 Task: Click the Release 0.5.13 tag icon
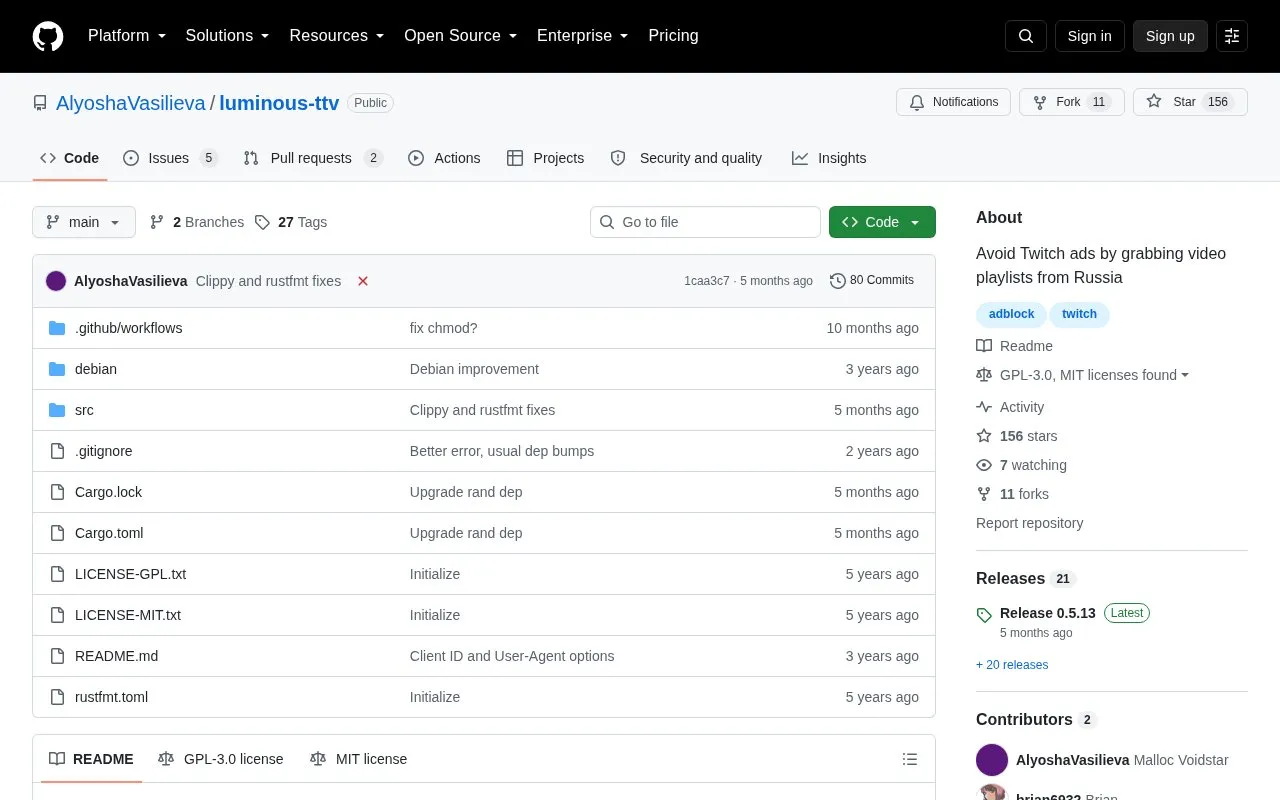(984, 615)
